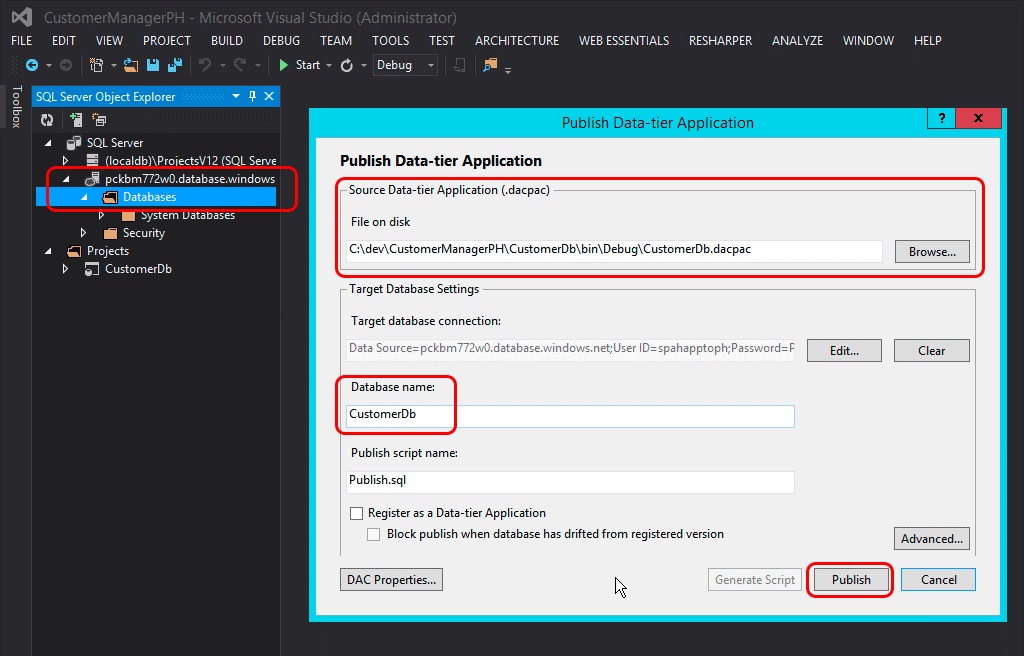The image size is (1024, 656).
Task: Click the Refresh icon in SQL Server Object Explorer
Action: pos(45,118)
